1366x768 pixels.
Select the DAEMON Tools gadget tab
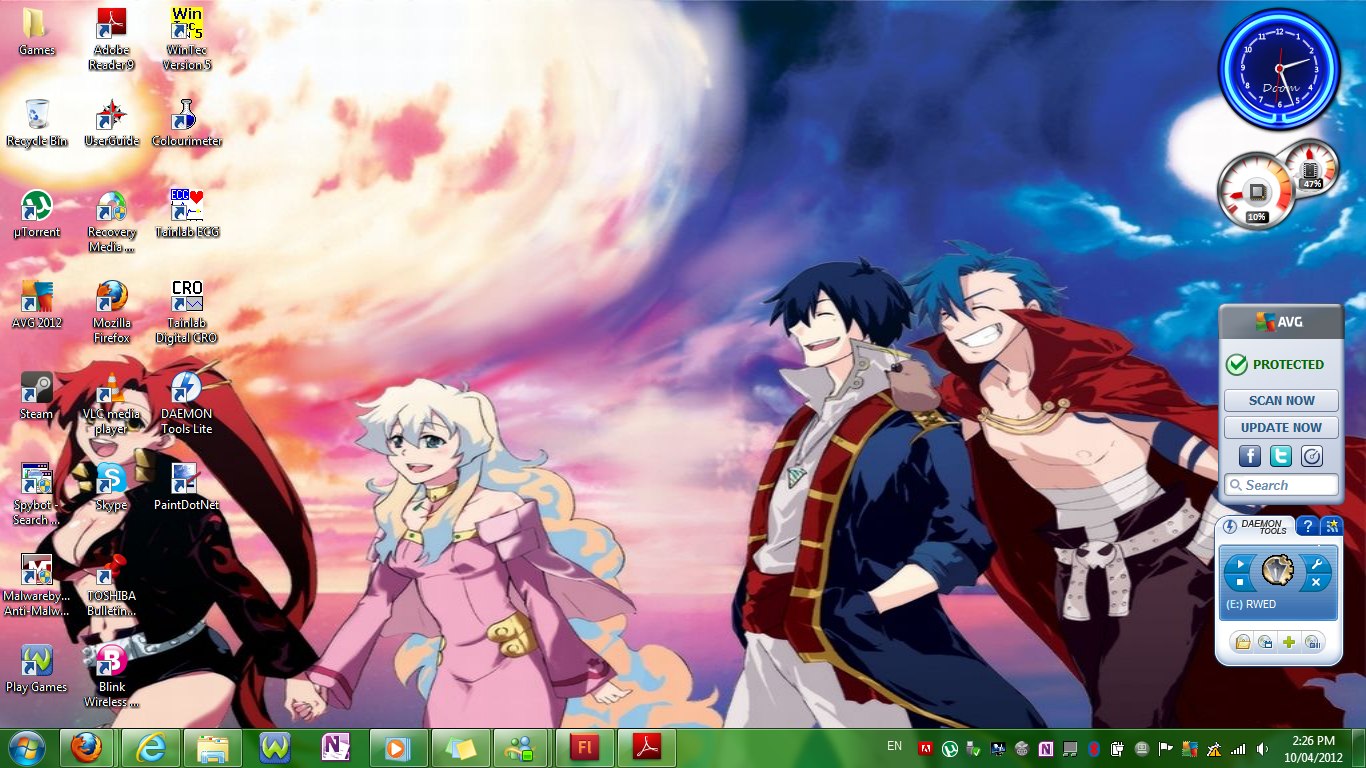(1257, 526)
